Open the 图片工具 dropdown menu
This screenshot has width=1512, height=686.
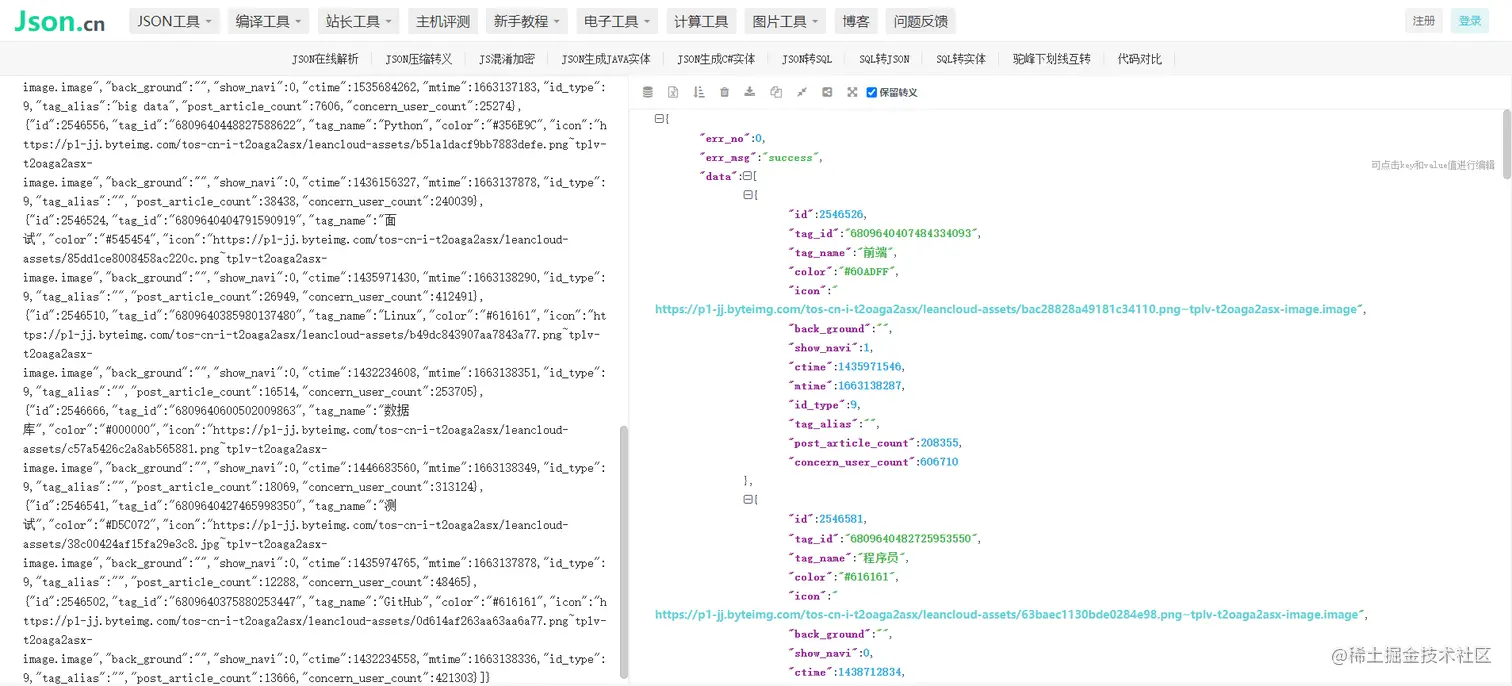tap(785, 21)
